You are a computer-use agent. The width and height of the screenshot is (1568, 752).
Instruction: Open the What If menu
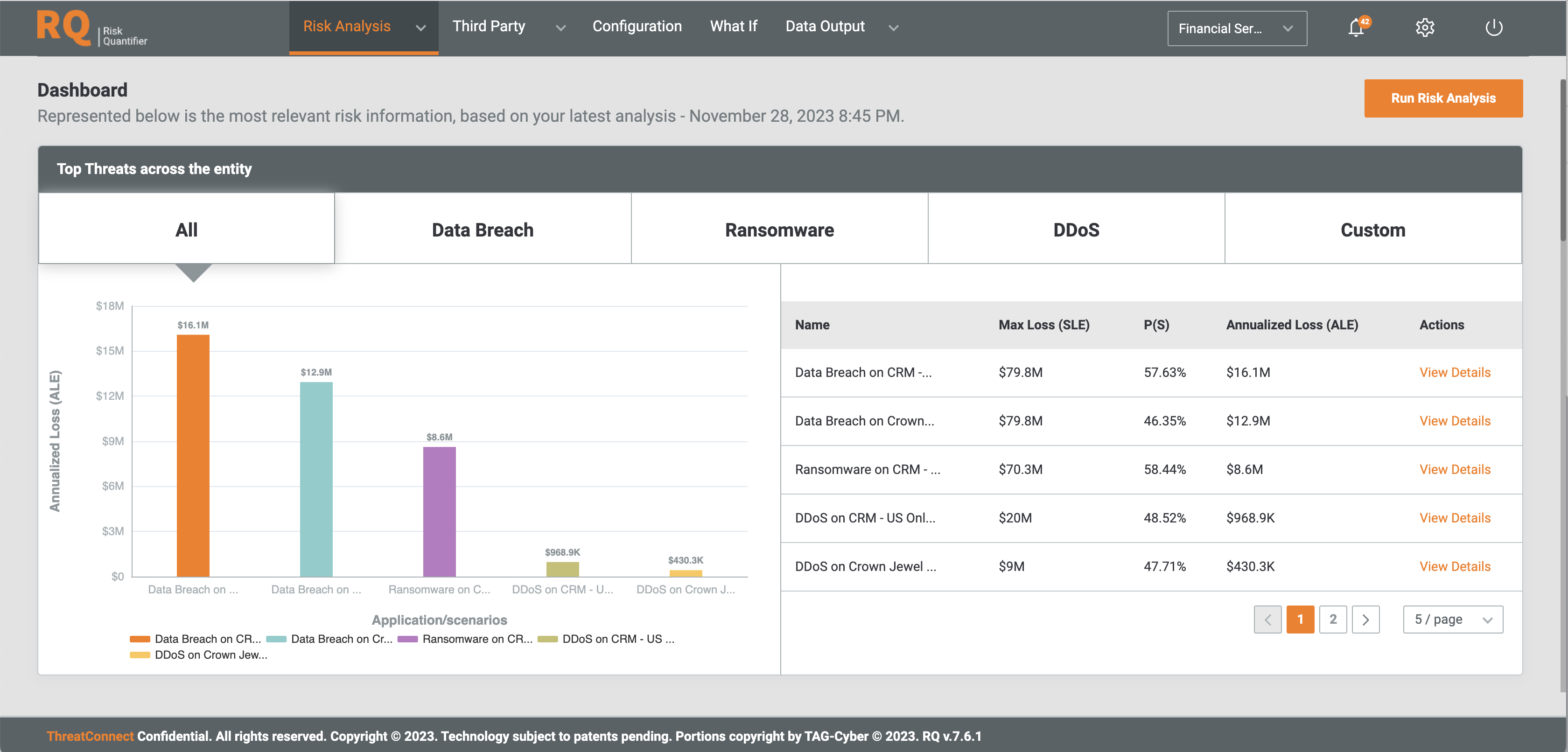734,26
